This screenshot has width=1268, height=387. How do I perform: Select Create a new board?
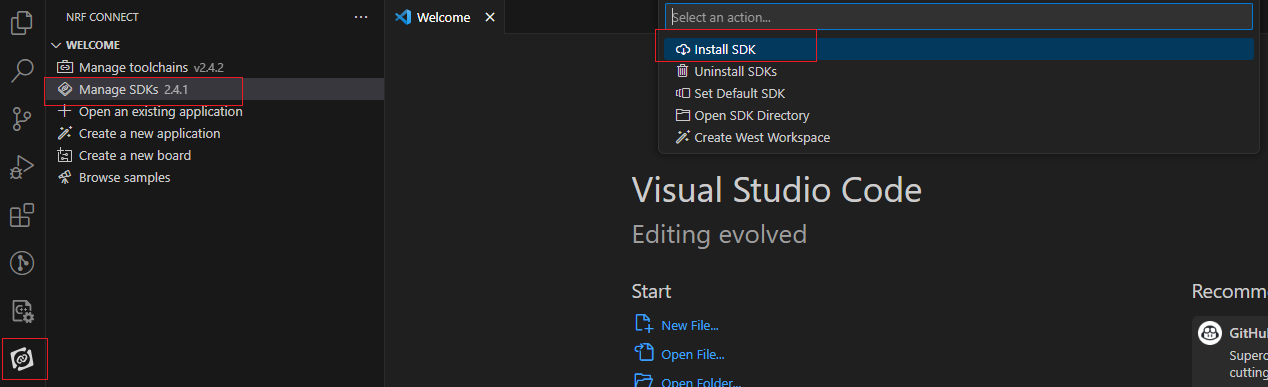coord(215,155)
